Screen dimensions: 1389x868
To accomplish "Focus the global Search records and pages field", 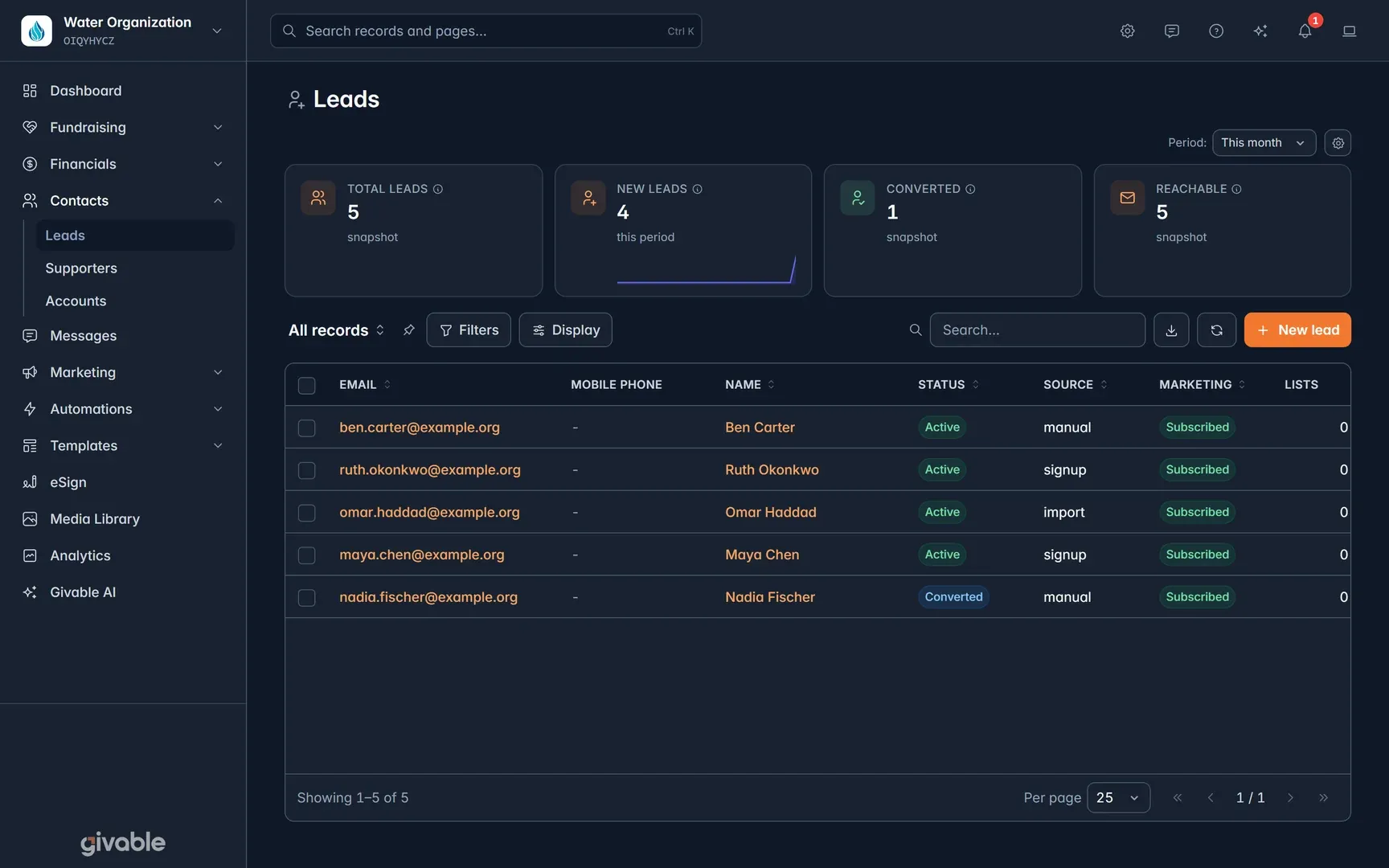I will pyautogui.click(x=486, y=31).
